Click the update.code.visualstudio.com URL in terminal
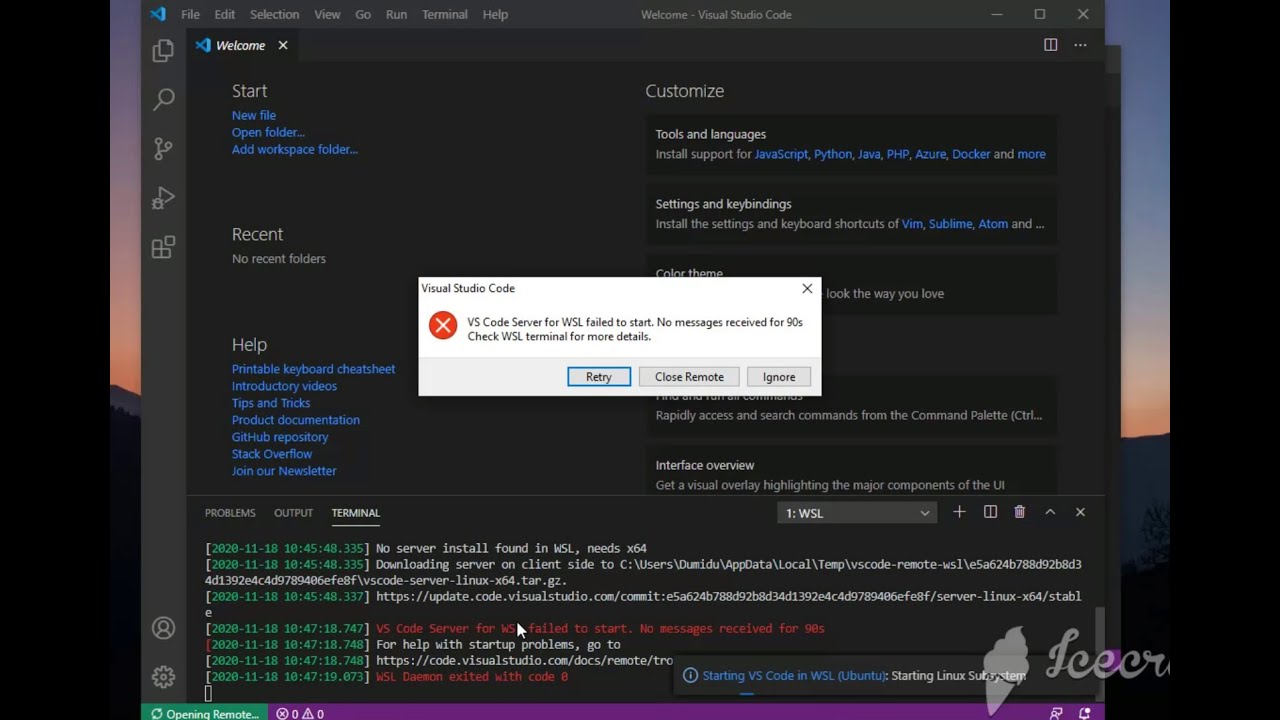Screen dimensions: 1280x720 point(643,604)
